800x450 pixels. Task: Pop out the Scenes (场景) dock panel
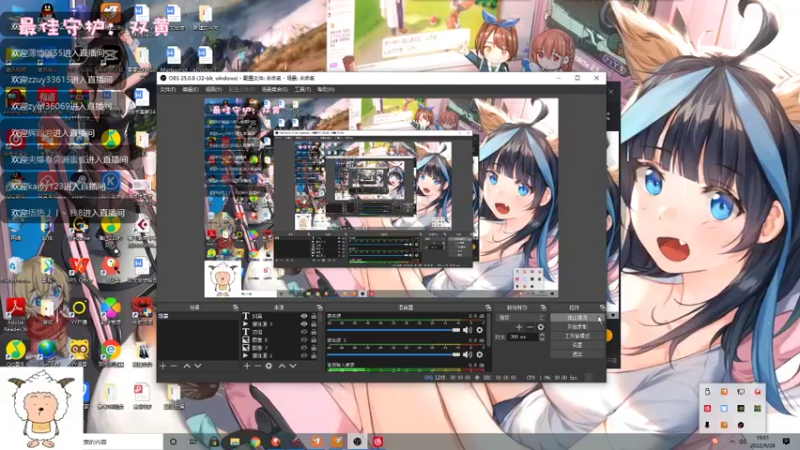pos(235,308)
